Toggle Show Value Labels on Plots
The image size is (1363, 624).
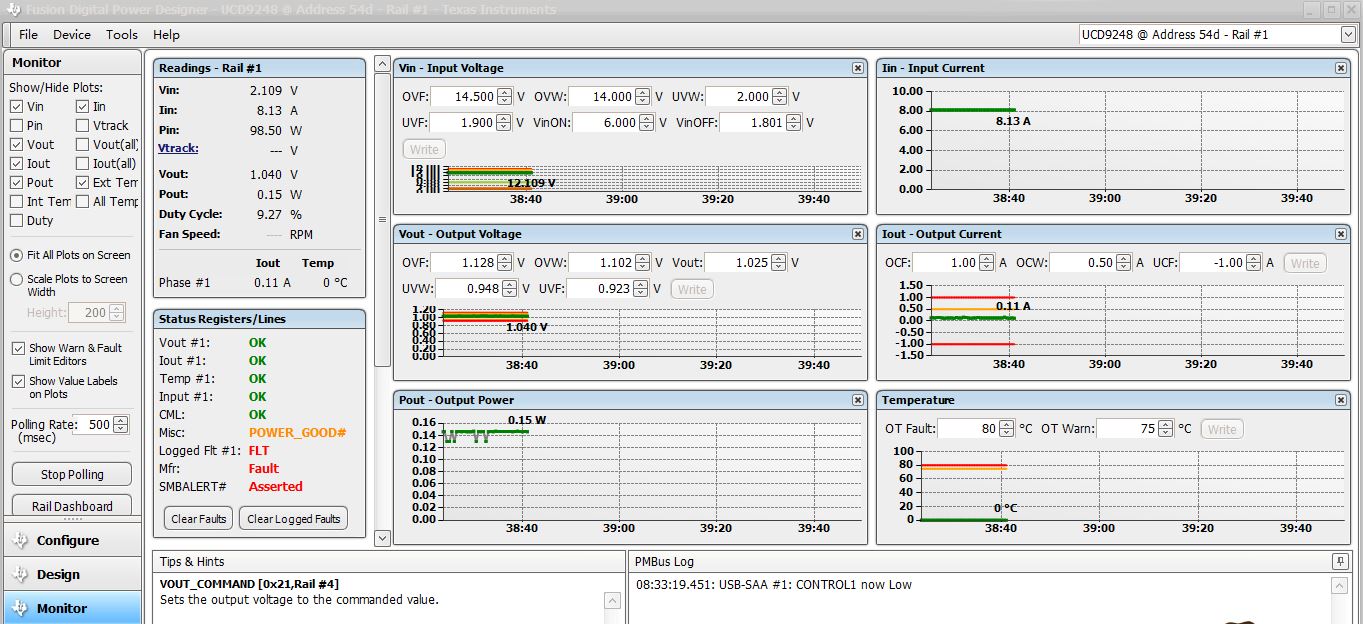pyautogui.click(x=18, y=381)
